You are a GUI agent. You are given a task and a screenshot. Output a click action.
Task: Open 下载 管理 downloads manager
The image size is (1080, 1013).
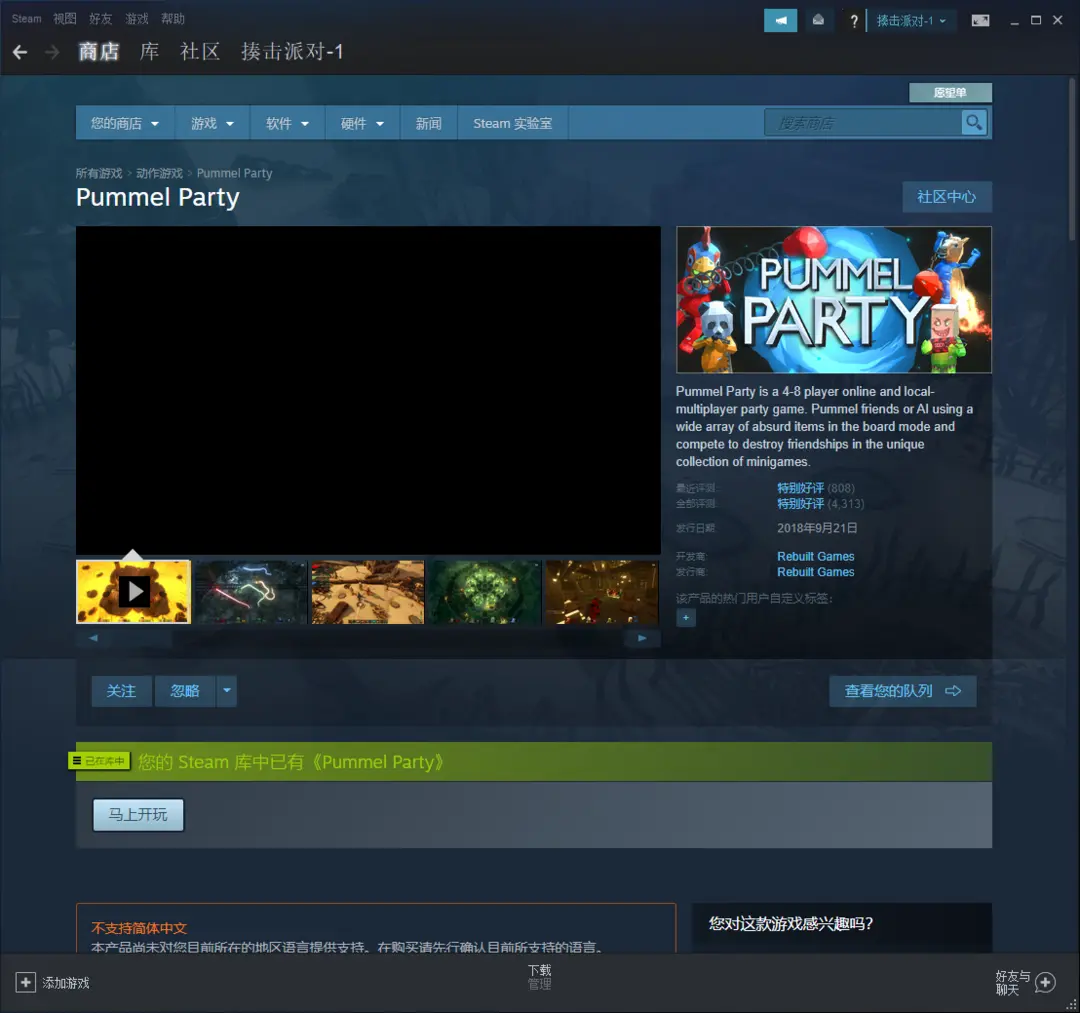[539, 977]
